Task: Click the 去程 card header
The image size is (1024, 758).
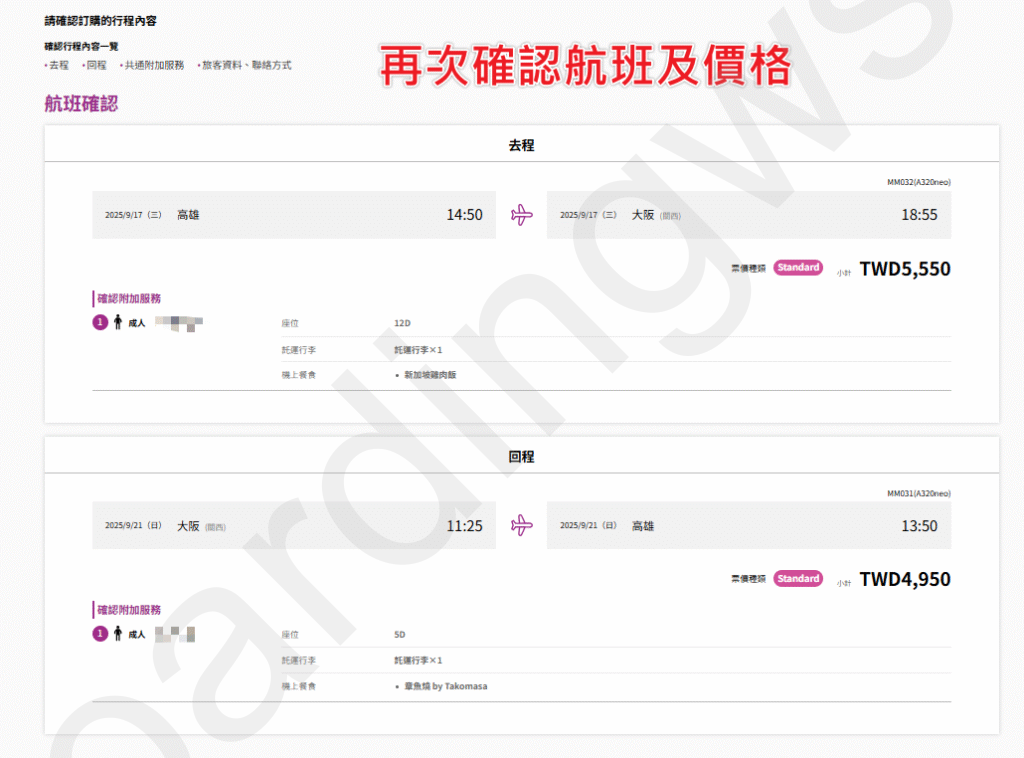Action: (x=521, y=145)
